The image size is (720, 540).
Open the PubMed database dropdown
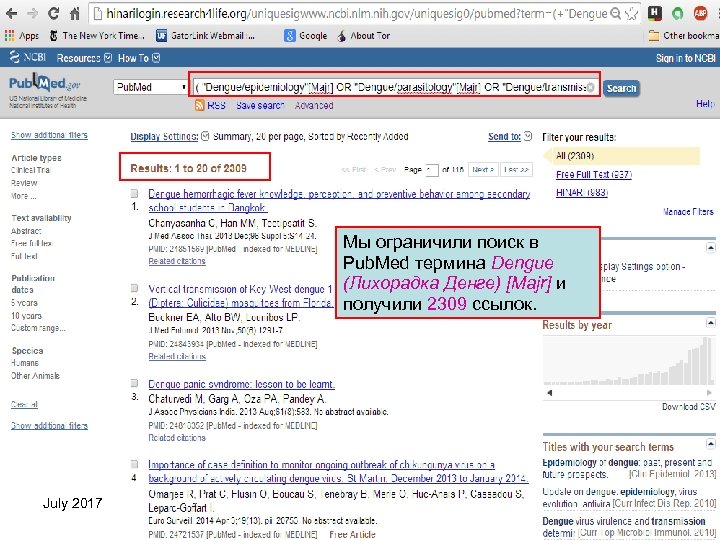(151, 87)
